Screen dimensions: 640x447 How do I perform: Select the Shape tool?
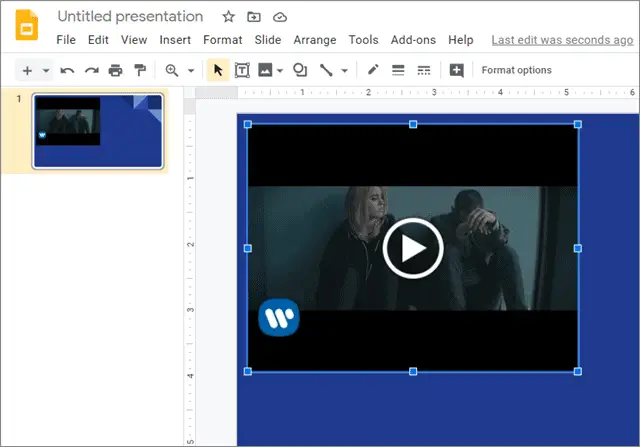[300, 70]
